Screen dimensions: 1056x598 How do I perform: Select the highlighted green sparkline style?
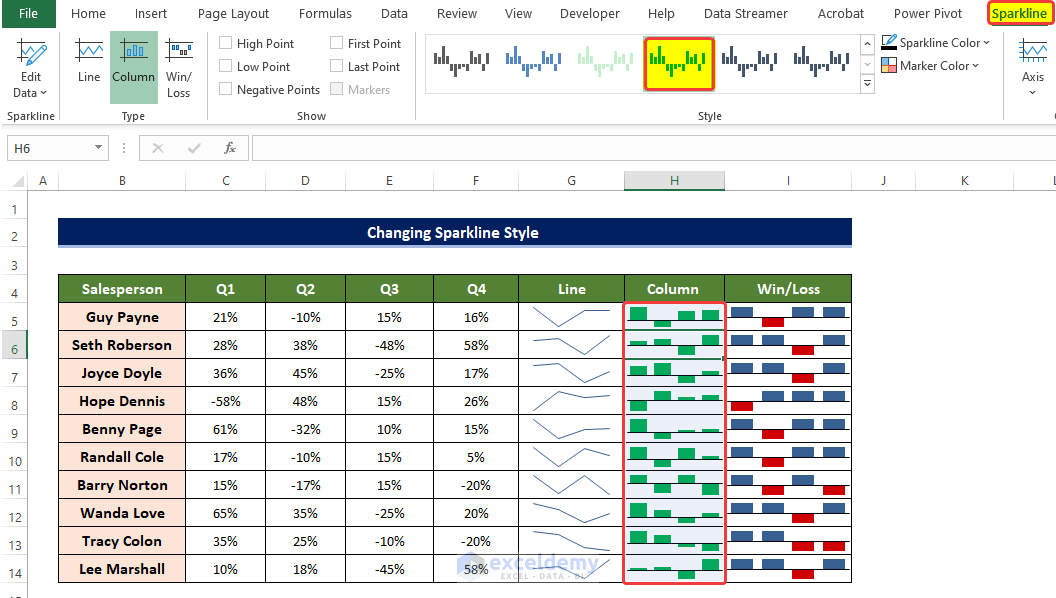[x=679, y=63]
